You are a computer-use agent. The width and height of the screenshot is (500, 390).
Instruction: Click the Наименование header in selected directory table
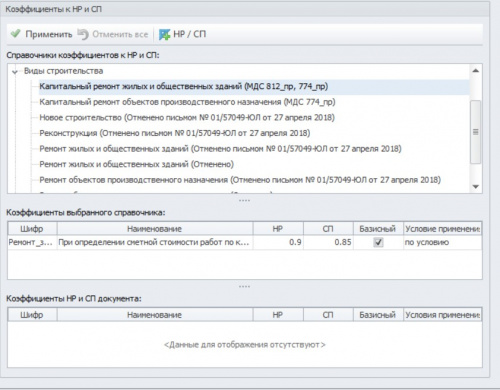coord(155,229)
